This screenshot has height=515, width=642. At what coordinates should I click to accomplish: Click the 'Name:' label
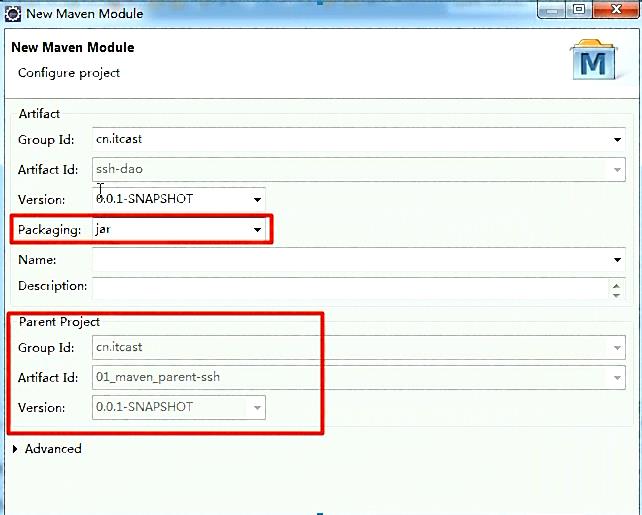[37, 260]
